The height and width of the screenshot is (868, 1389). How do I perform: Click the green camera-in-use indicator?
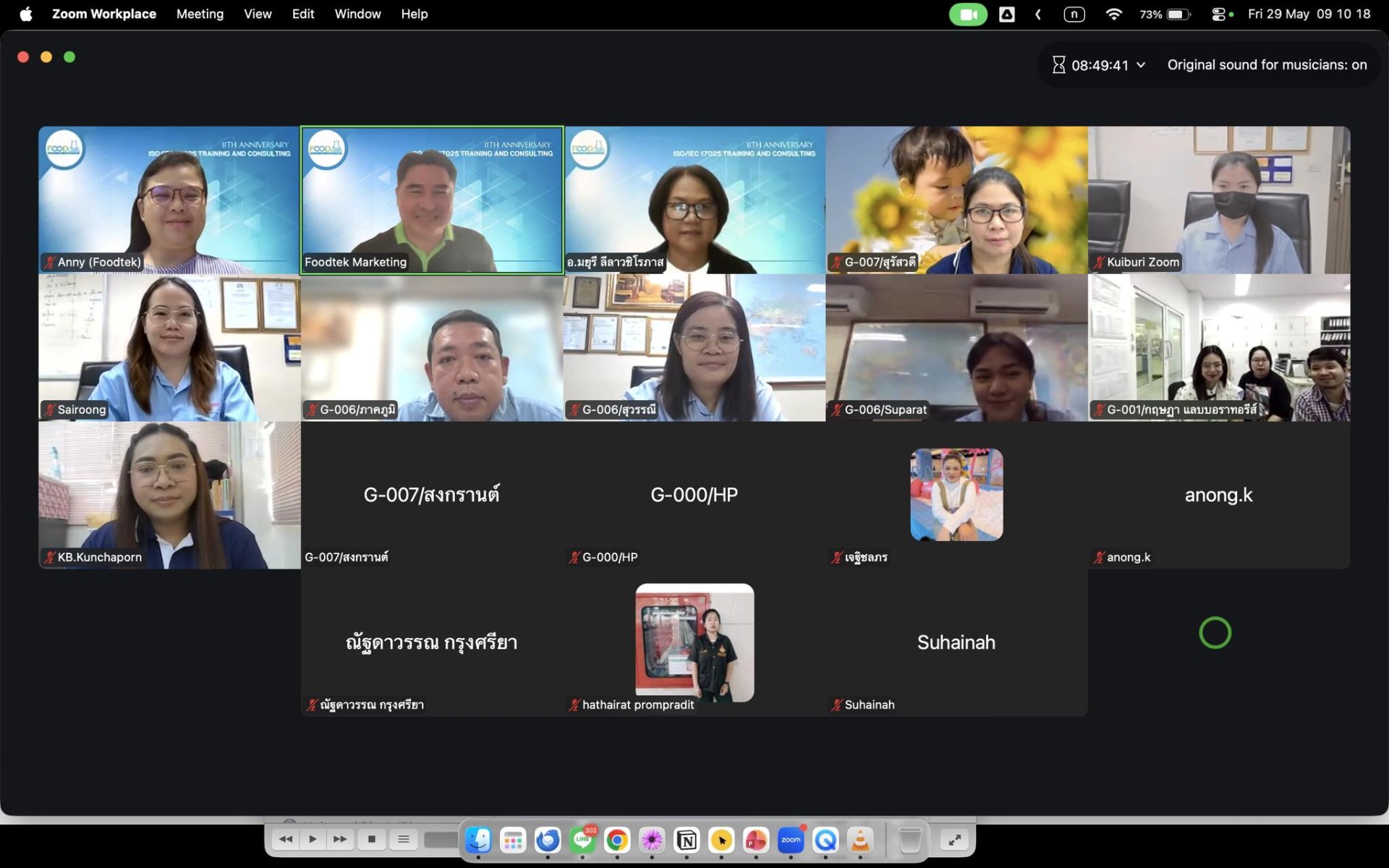tap(968, 14)
